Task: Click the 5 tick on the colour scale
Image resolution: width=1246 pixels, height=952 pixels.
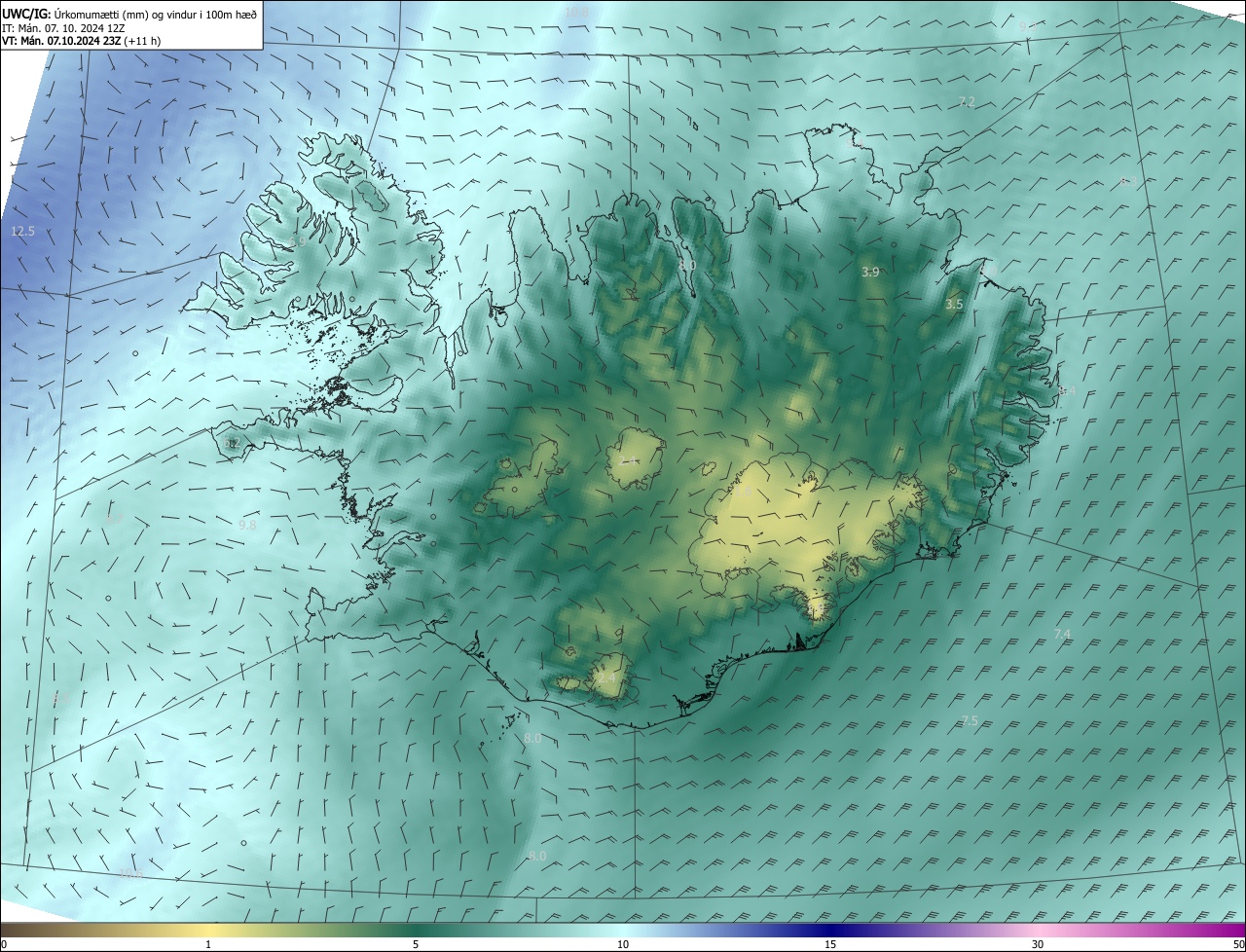Action: (x=416, y=944)
